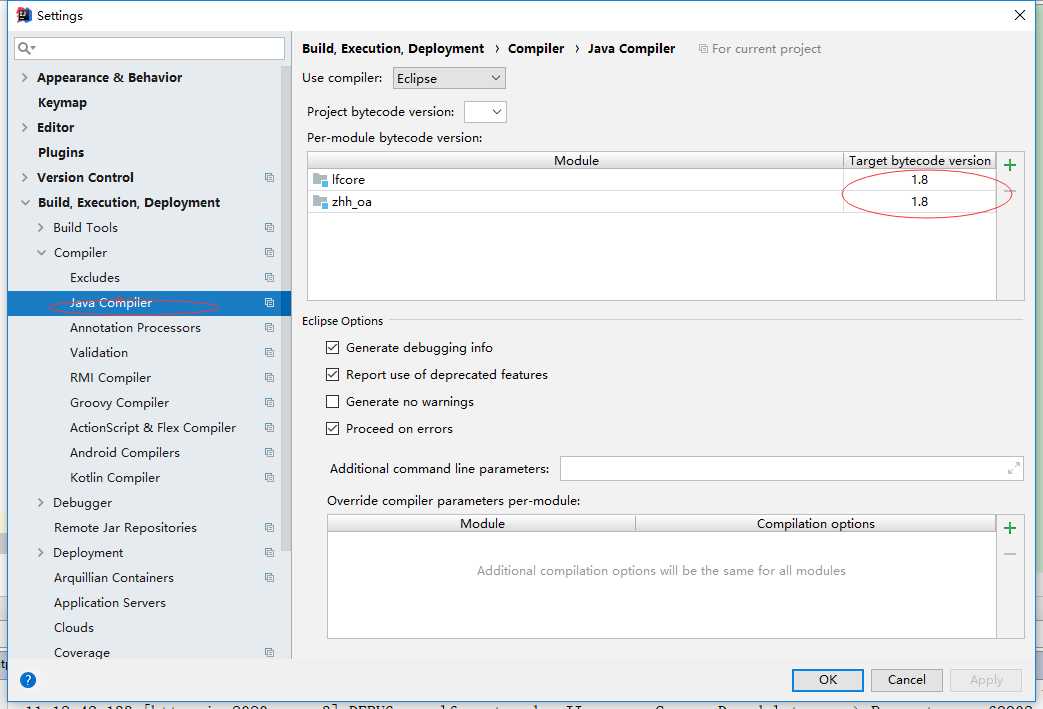Click the project-level icon next to Build Tools
1043x709 pixels.
click(269, 227)
